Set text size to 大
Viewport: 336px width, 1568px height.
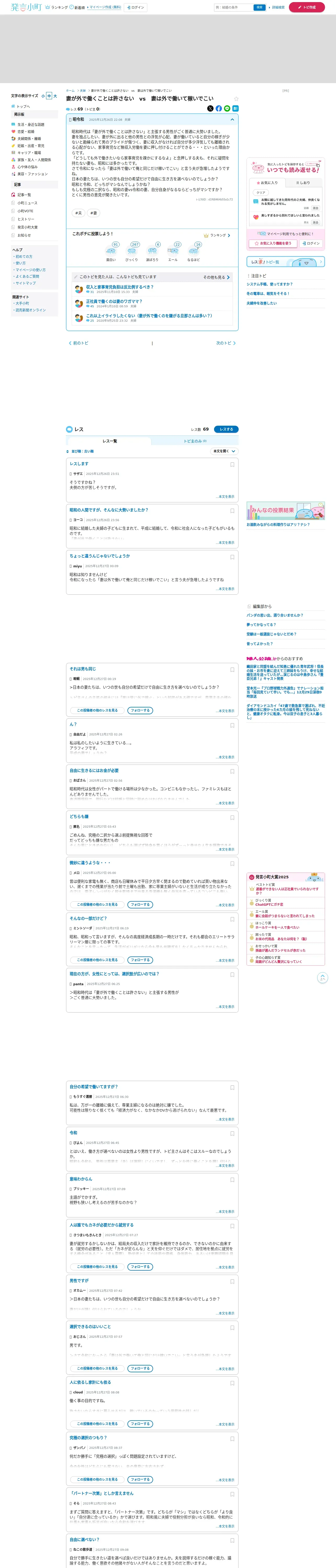click(x=55, y=96)
